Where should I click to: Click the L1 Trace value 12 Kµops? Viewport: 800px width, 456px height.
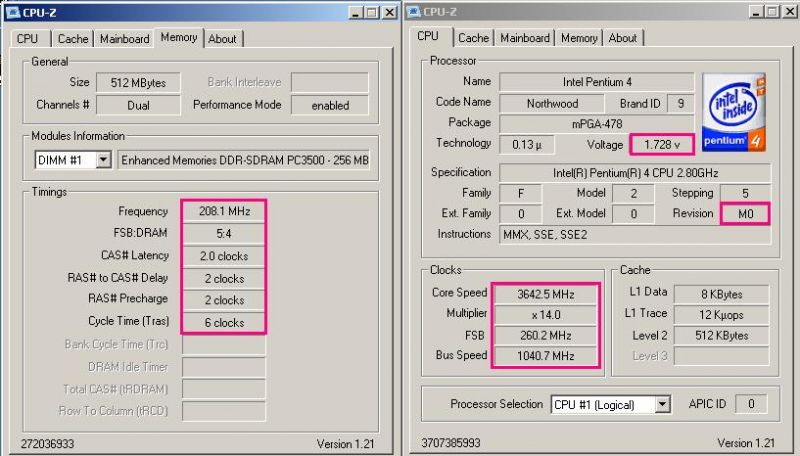(721, 315)
